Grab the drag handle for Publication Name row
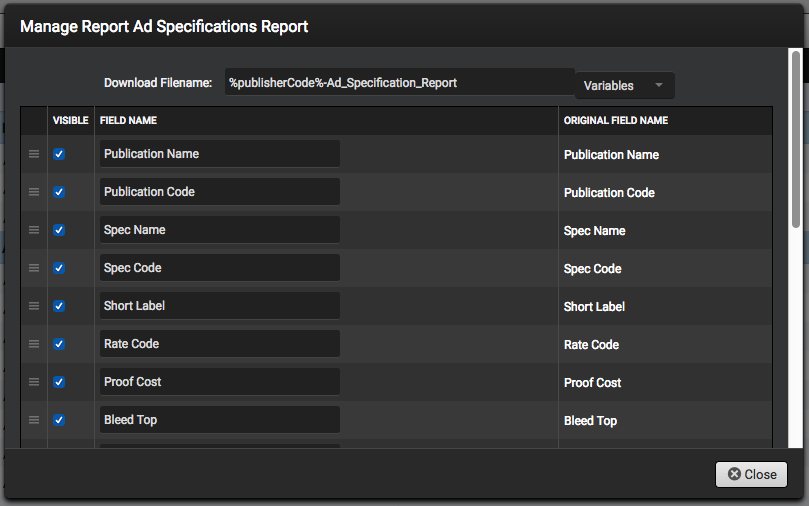This screenshot has height=506, width=809. 34,154
